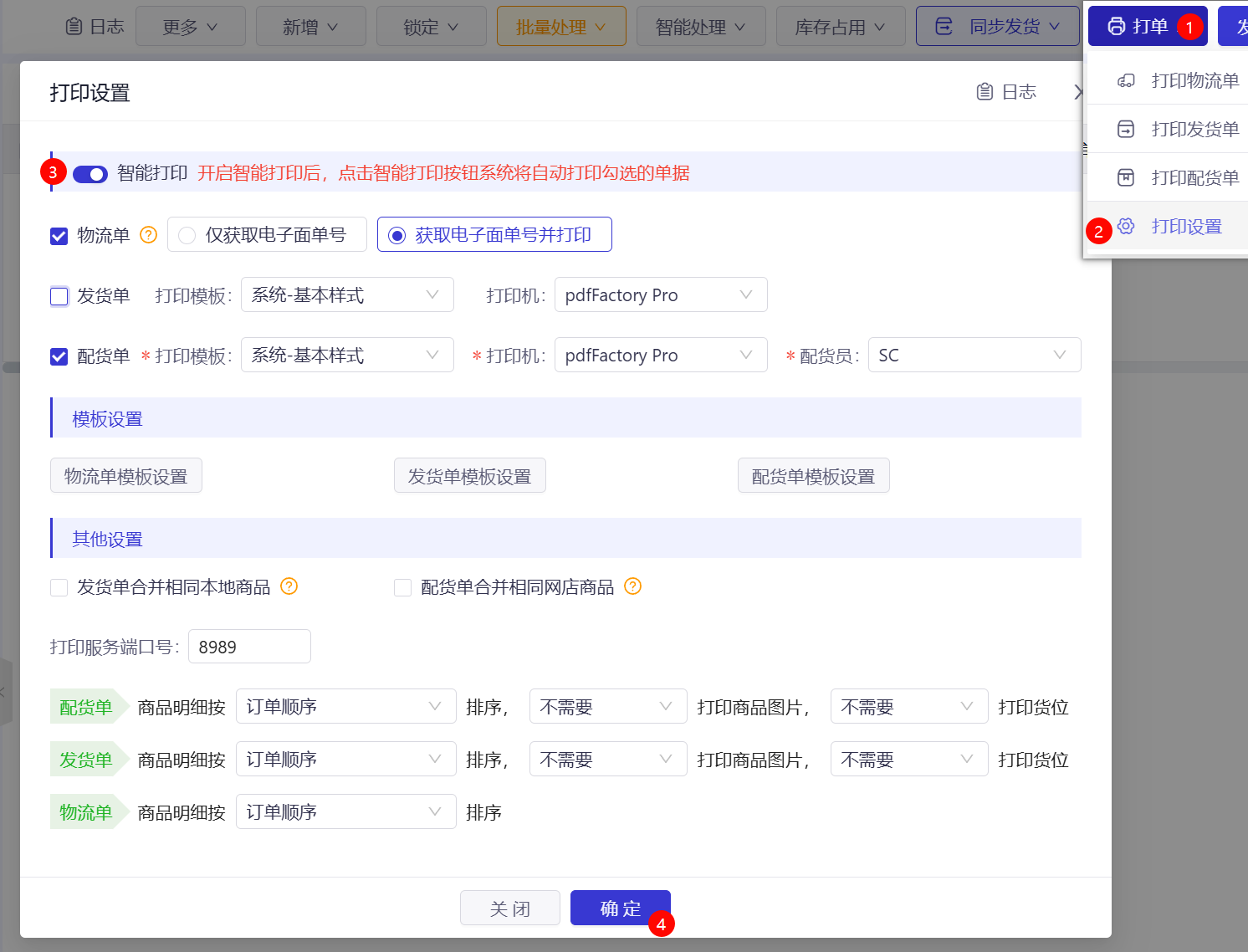The height and width of the screenshot is (952, 1248).
Task: Click the 打印服务端口号 input field
Action: pos(249,647)
